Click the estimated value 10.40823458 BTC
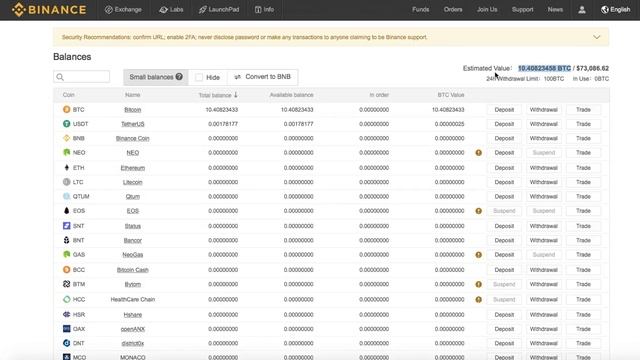The width and height of the screenshot is (640, 360). (x=544, y=68)
